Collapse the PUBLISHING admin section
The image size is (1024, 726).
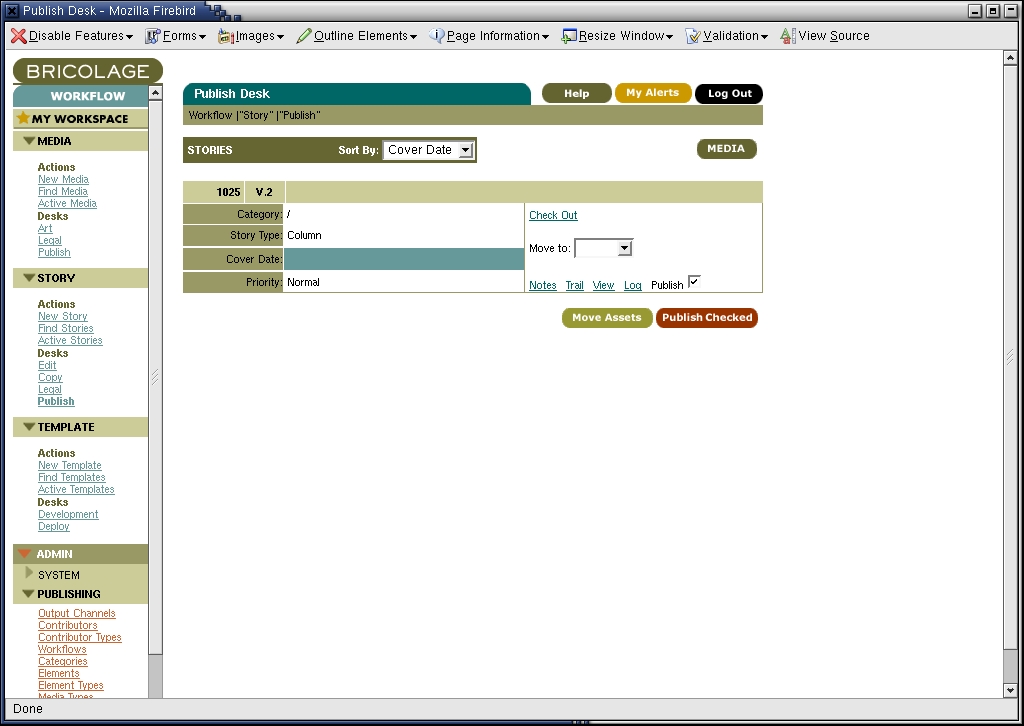[29, 594]
